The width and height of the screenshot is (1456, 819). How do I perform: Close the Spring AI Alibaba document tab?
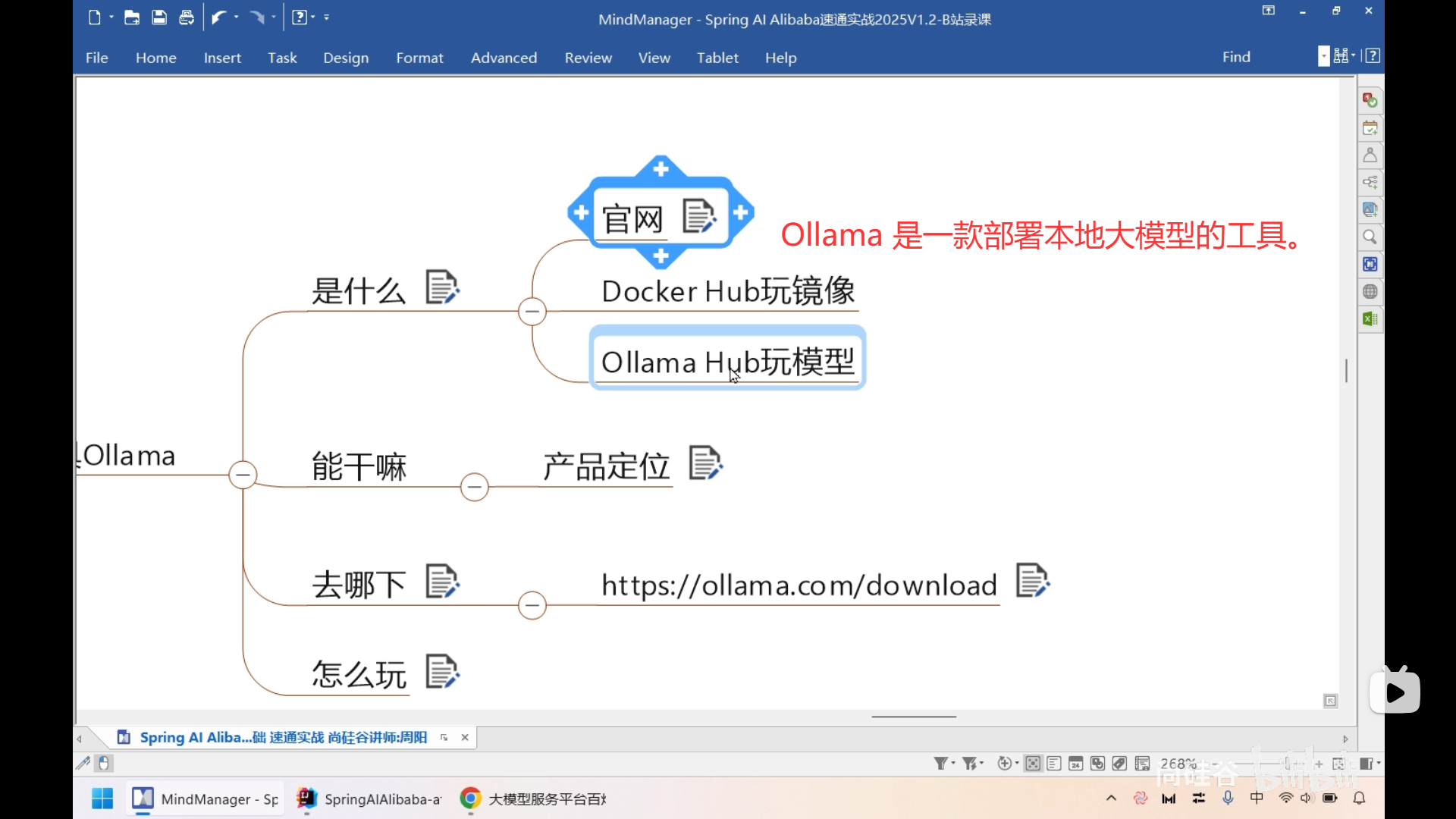(465, 737)
